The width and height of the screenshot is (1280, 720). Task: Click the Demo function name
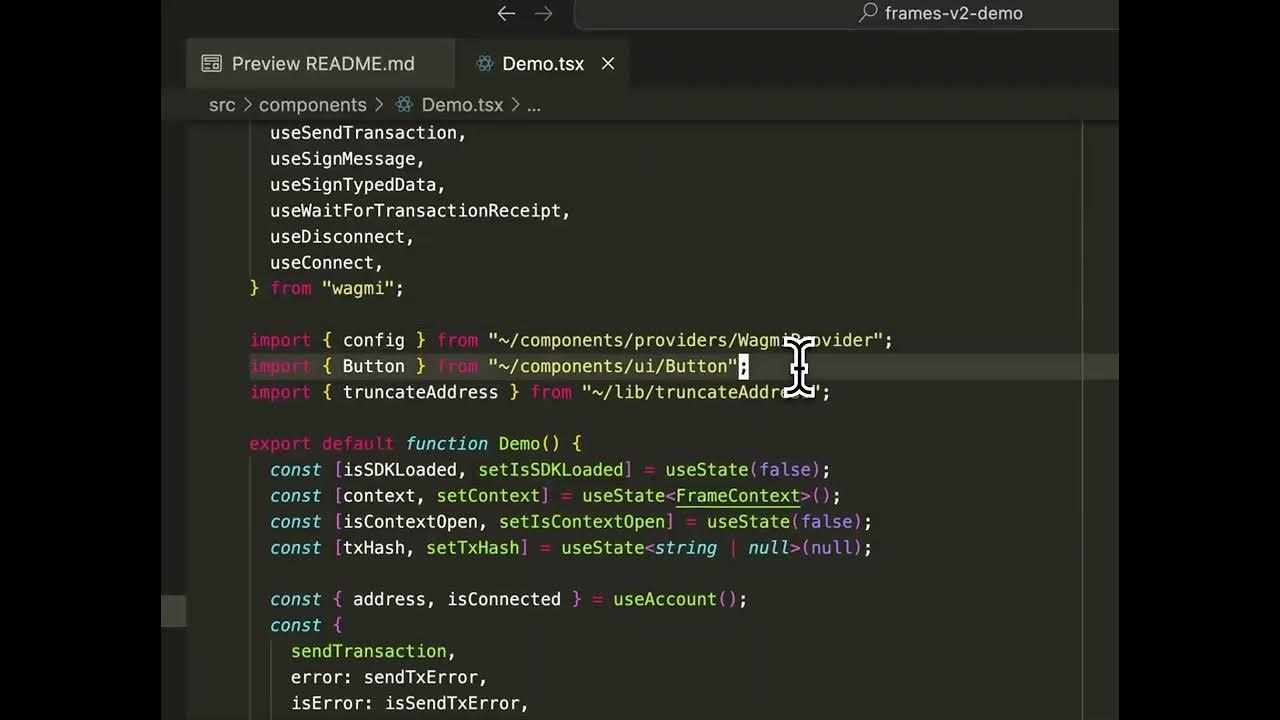519,444
